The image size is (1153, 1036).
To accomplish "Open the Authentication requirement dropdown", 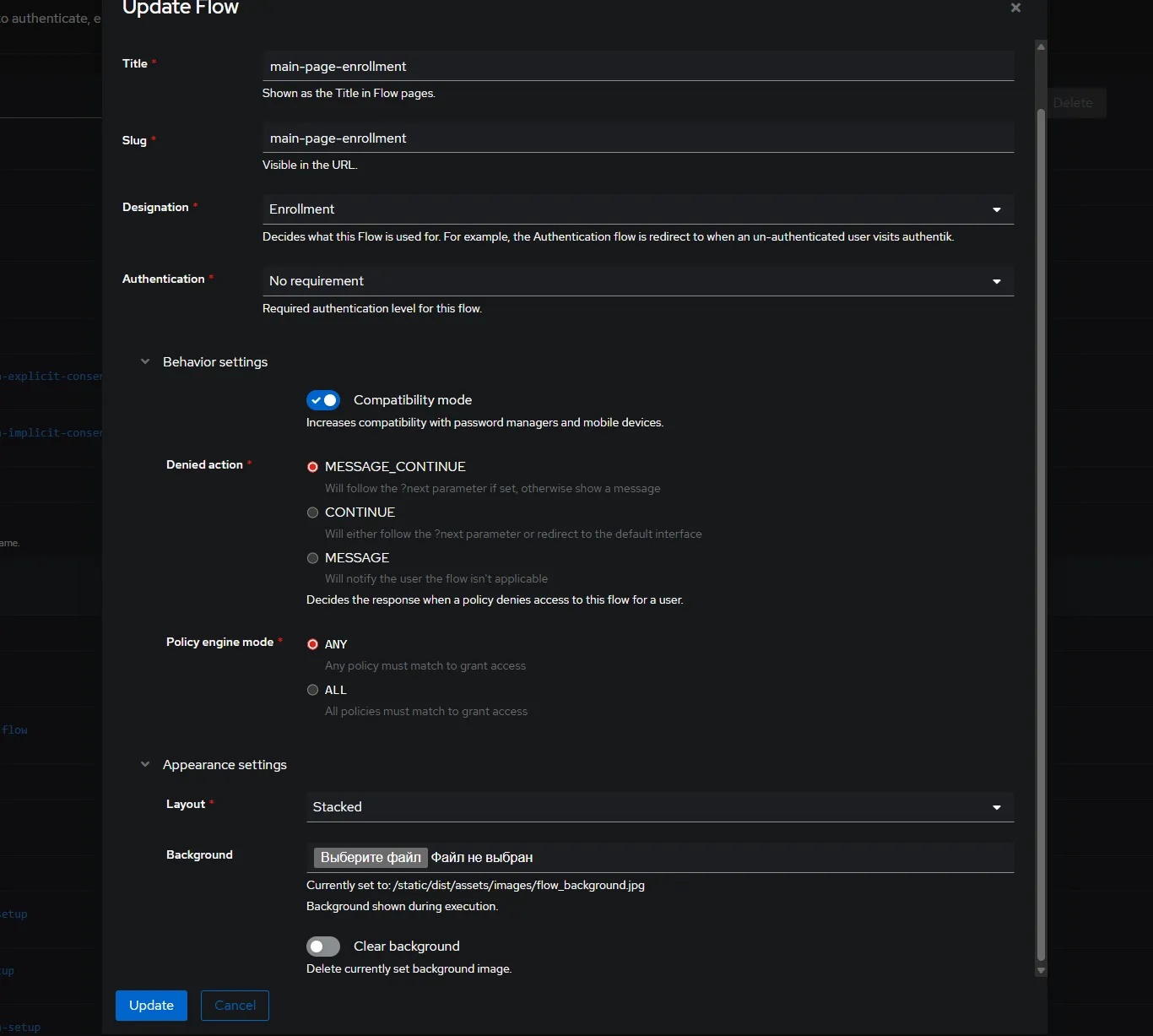I will click(637, 281).
